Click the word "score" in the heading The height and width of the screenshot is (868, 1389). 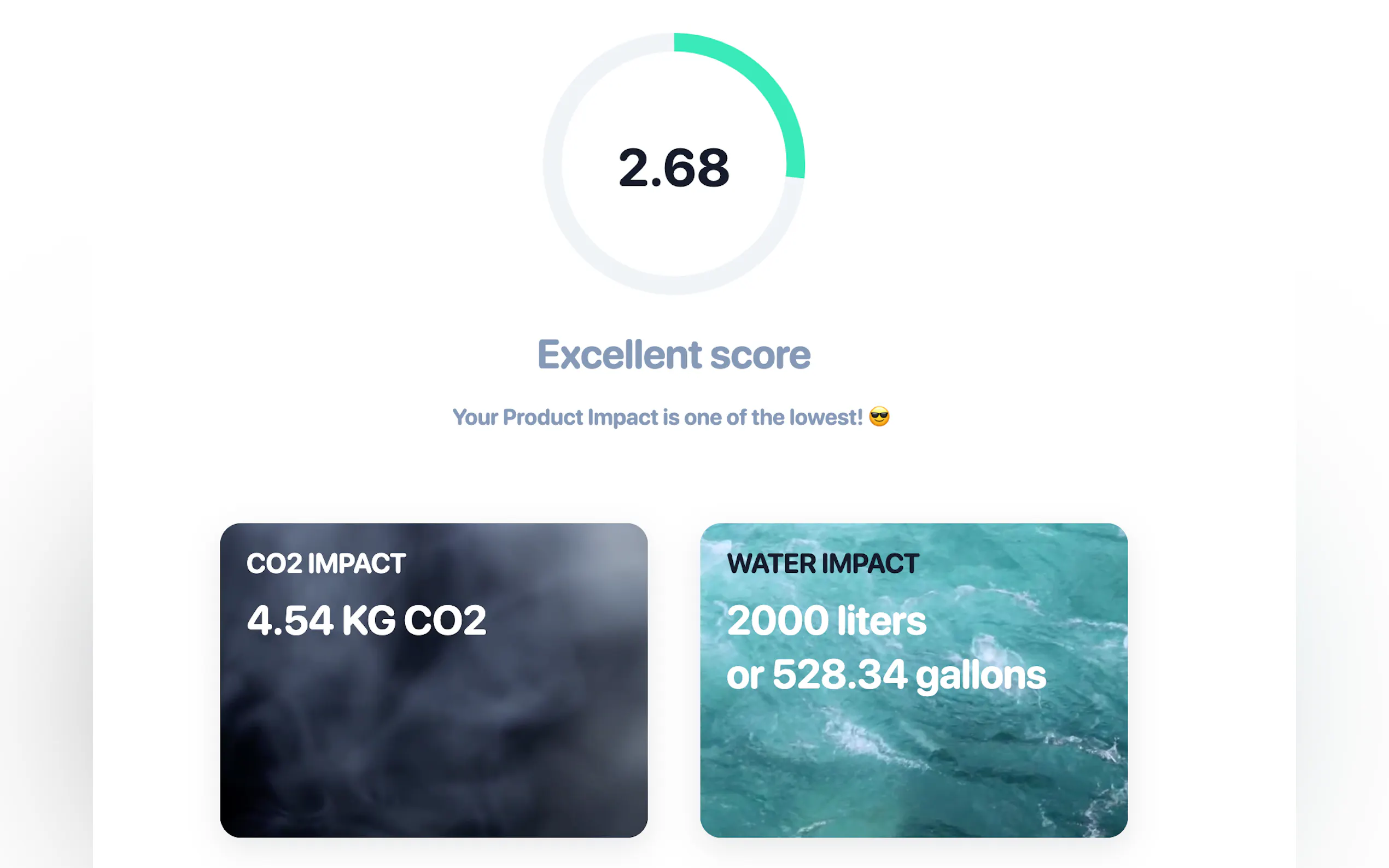tap(760, 355)
